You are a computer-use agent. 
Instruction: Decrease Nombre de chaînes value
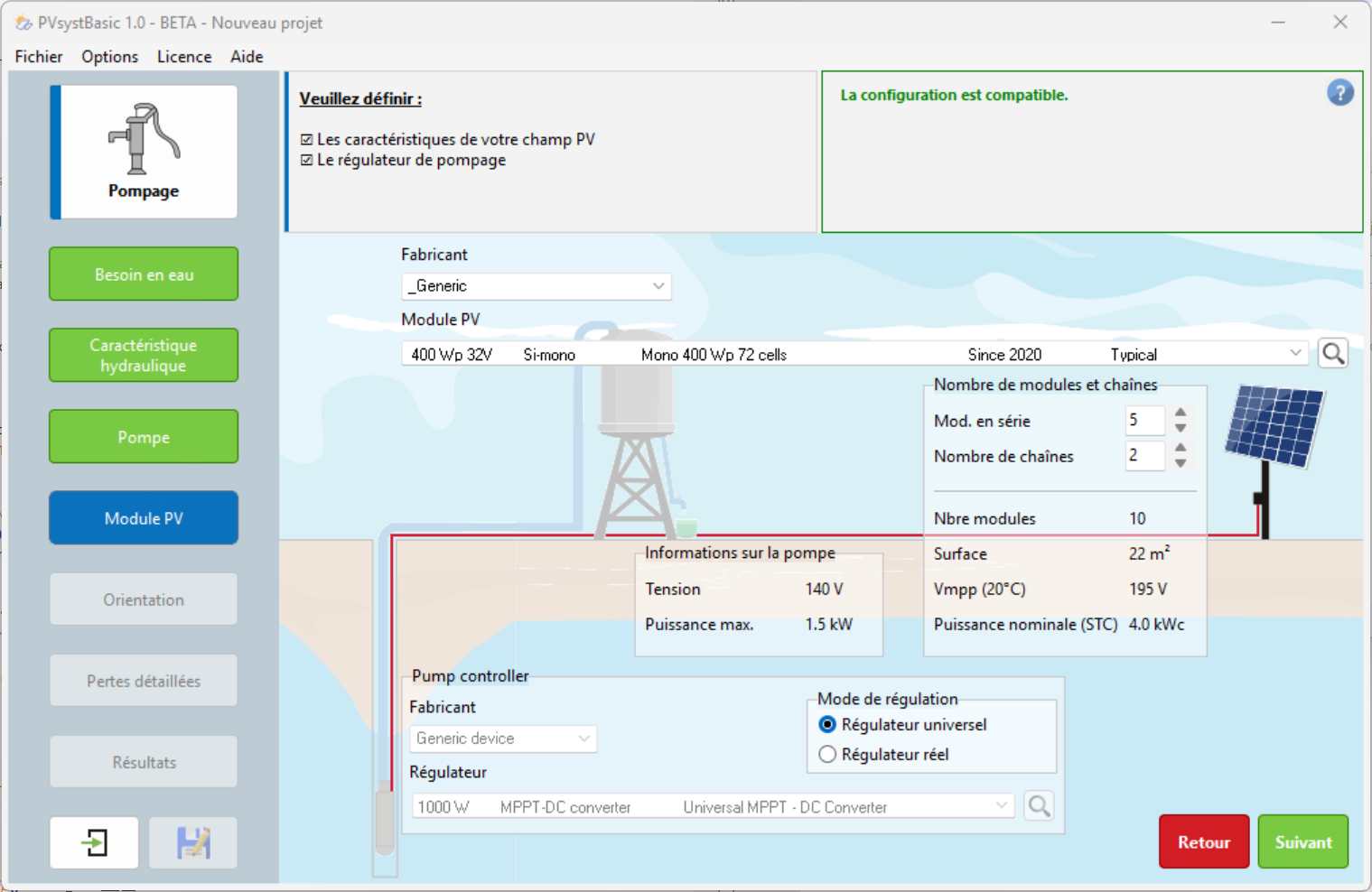pos(1181,463)
